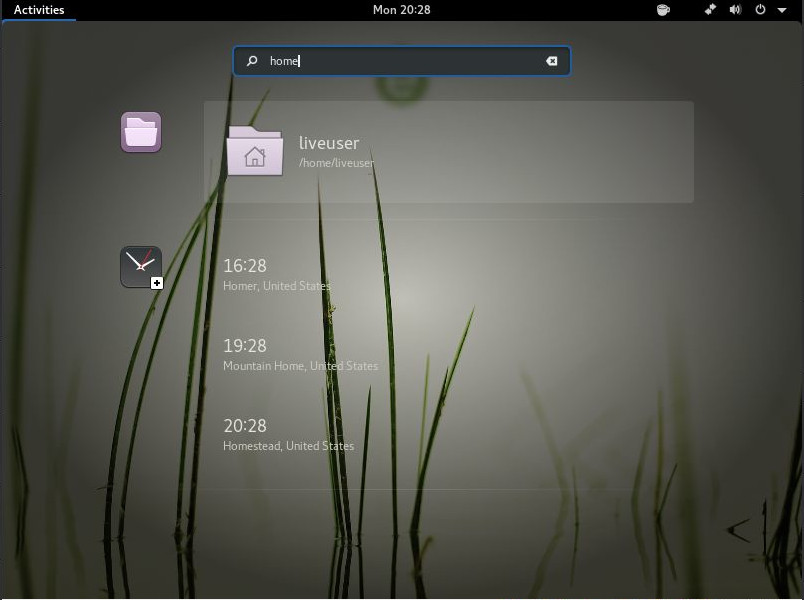Image resolution: width=804 pixels, height=600 pixels.
Task: Open the network connection indicator
Action: click(711, 10)
